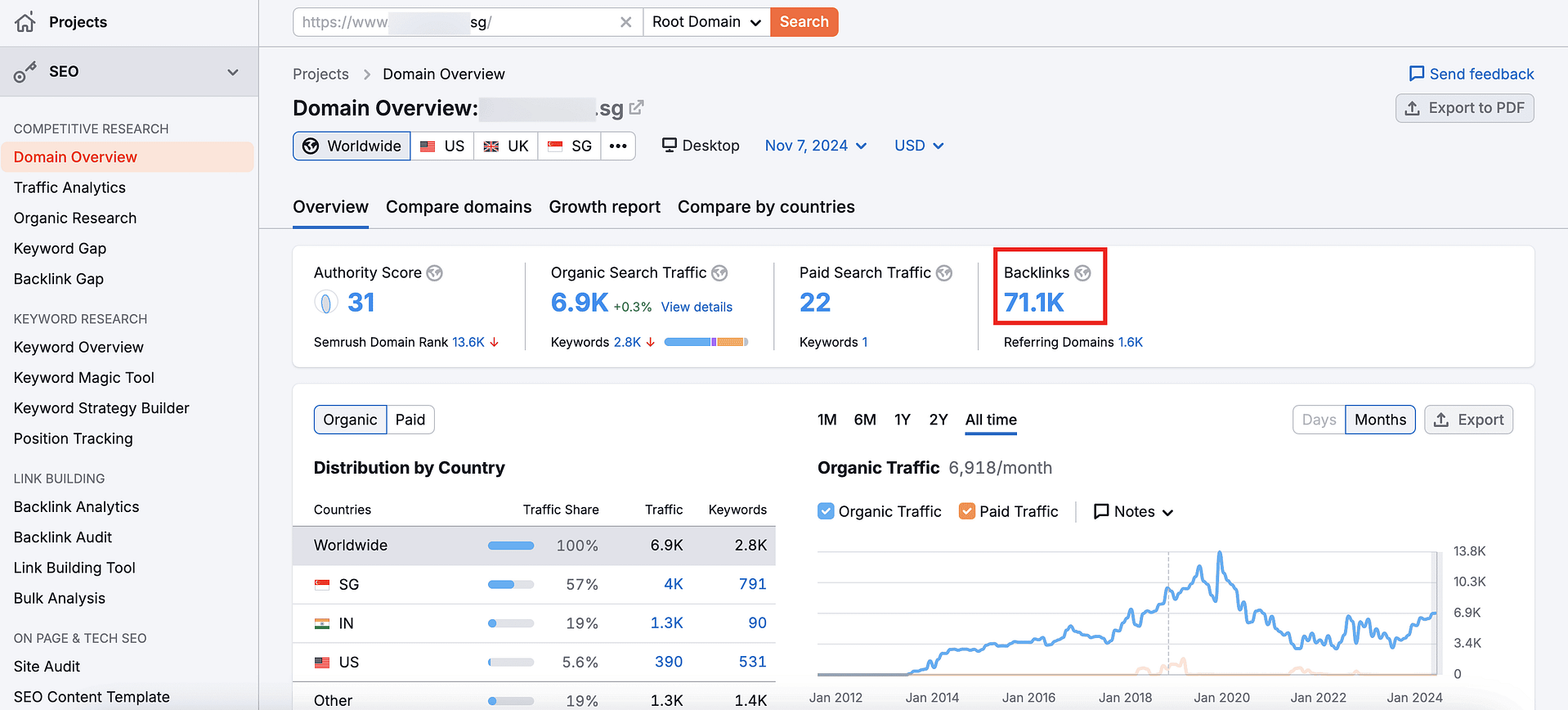Toggle the Paid Traffic checkbox

click(966, 511)
